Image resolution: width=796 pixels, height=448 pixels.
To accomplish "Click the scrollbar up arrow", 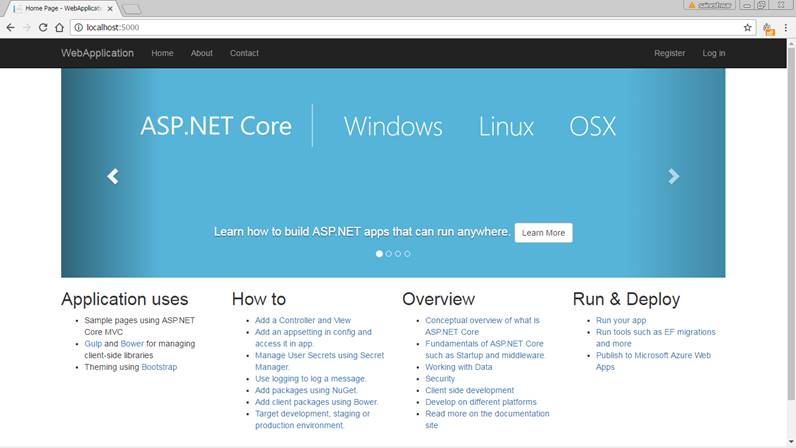I will pos(791,44).
